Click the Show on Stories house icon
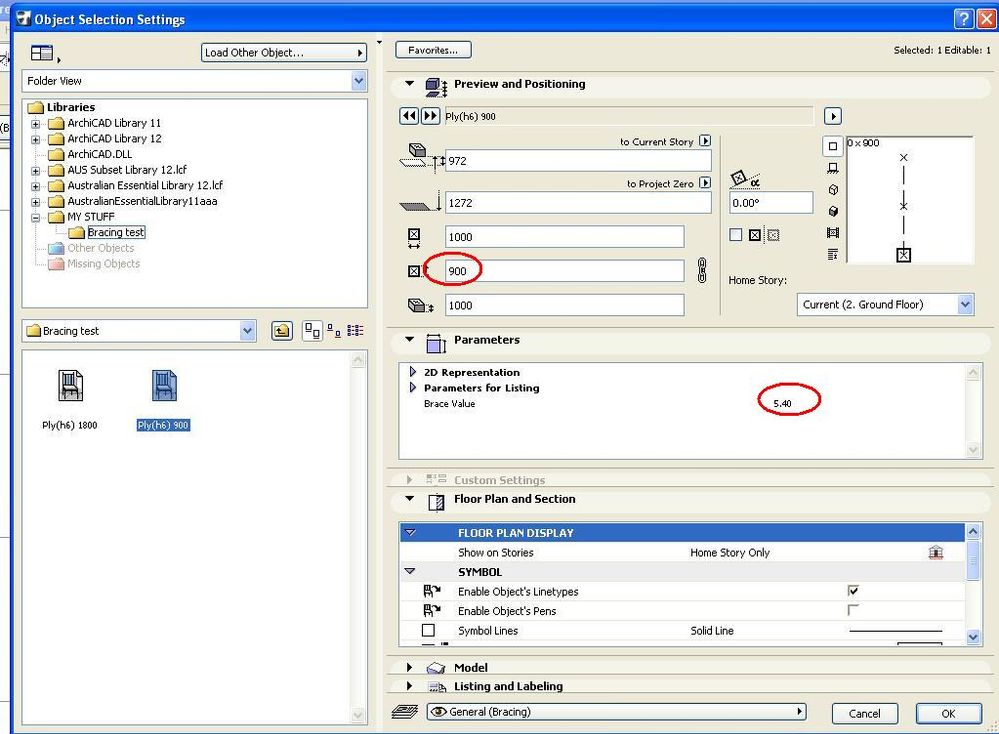Screen dimensions: 999x734 click(x=935, y=552)
